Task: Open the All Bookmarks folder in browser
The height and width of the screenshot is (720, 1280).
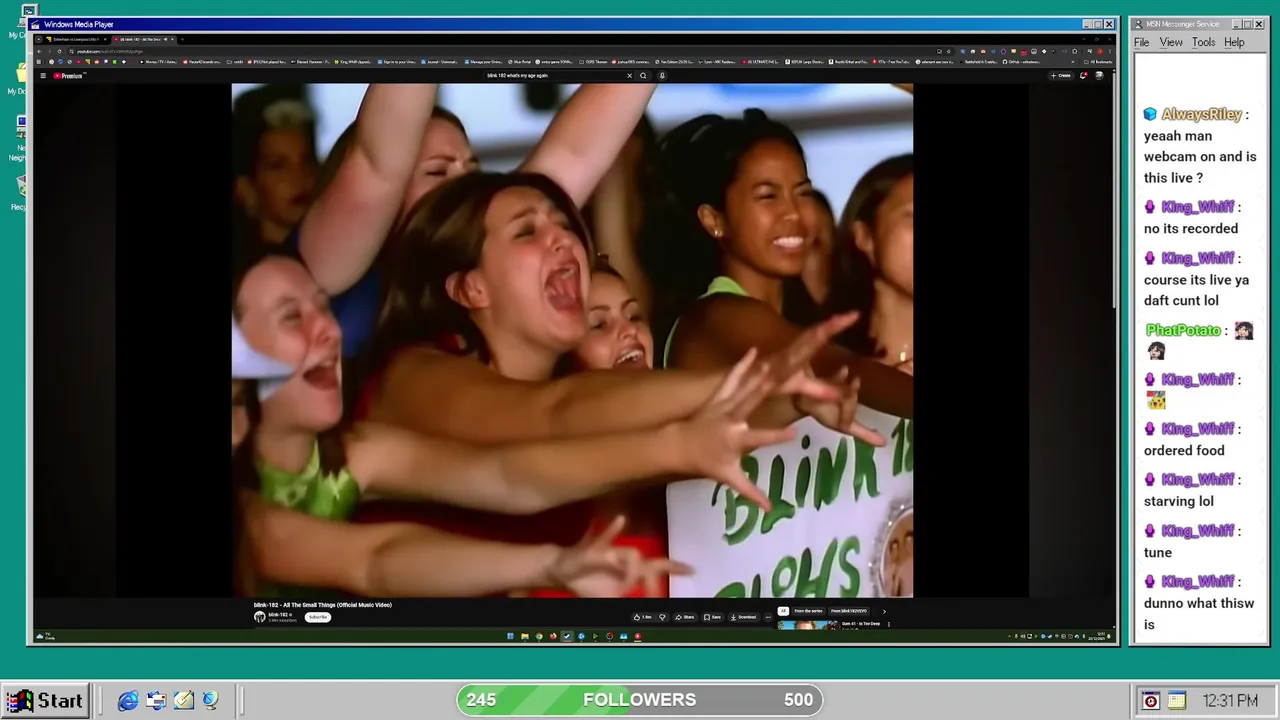Action: point(1097,62)
